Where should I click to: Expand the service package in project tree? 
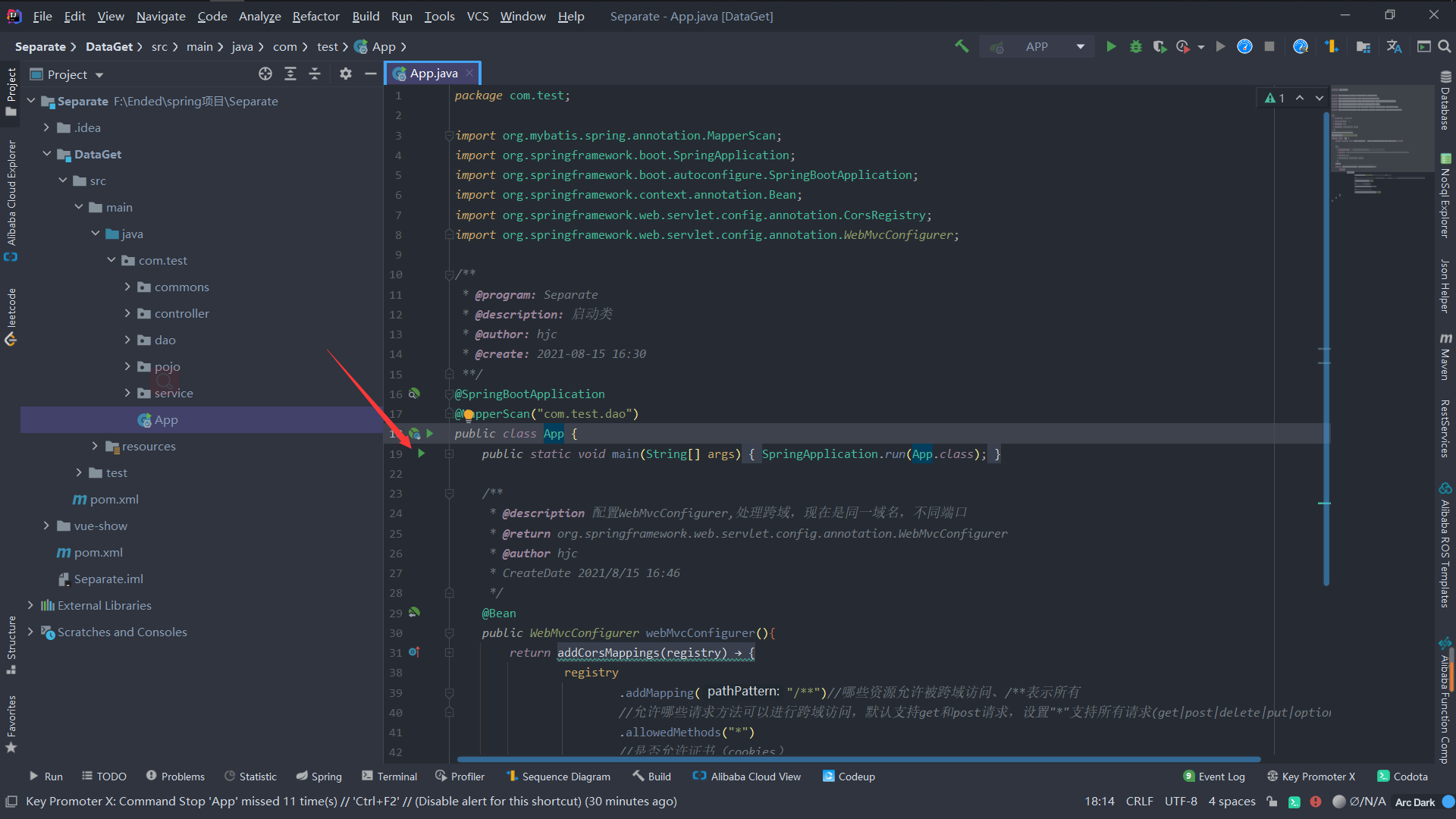click(127, 393)
